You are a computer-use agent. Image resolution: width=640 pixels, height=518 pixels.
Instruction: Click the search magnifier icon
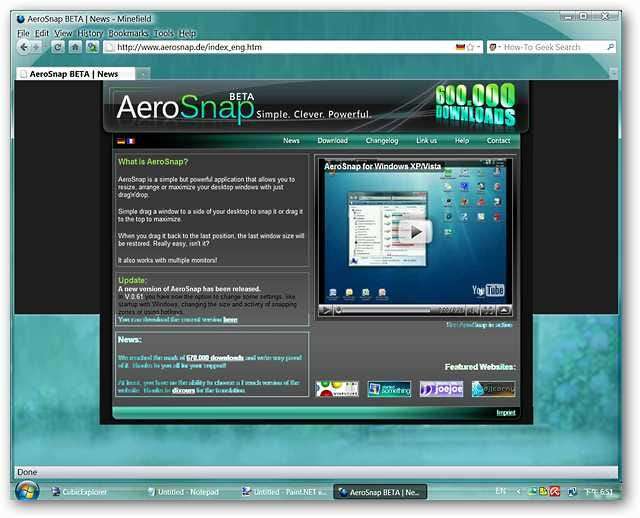tap(611, 47)
